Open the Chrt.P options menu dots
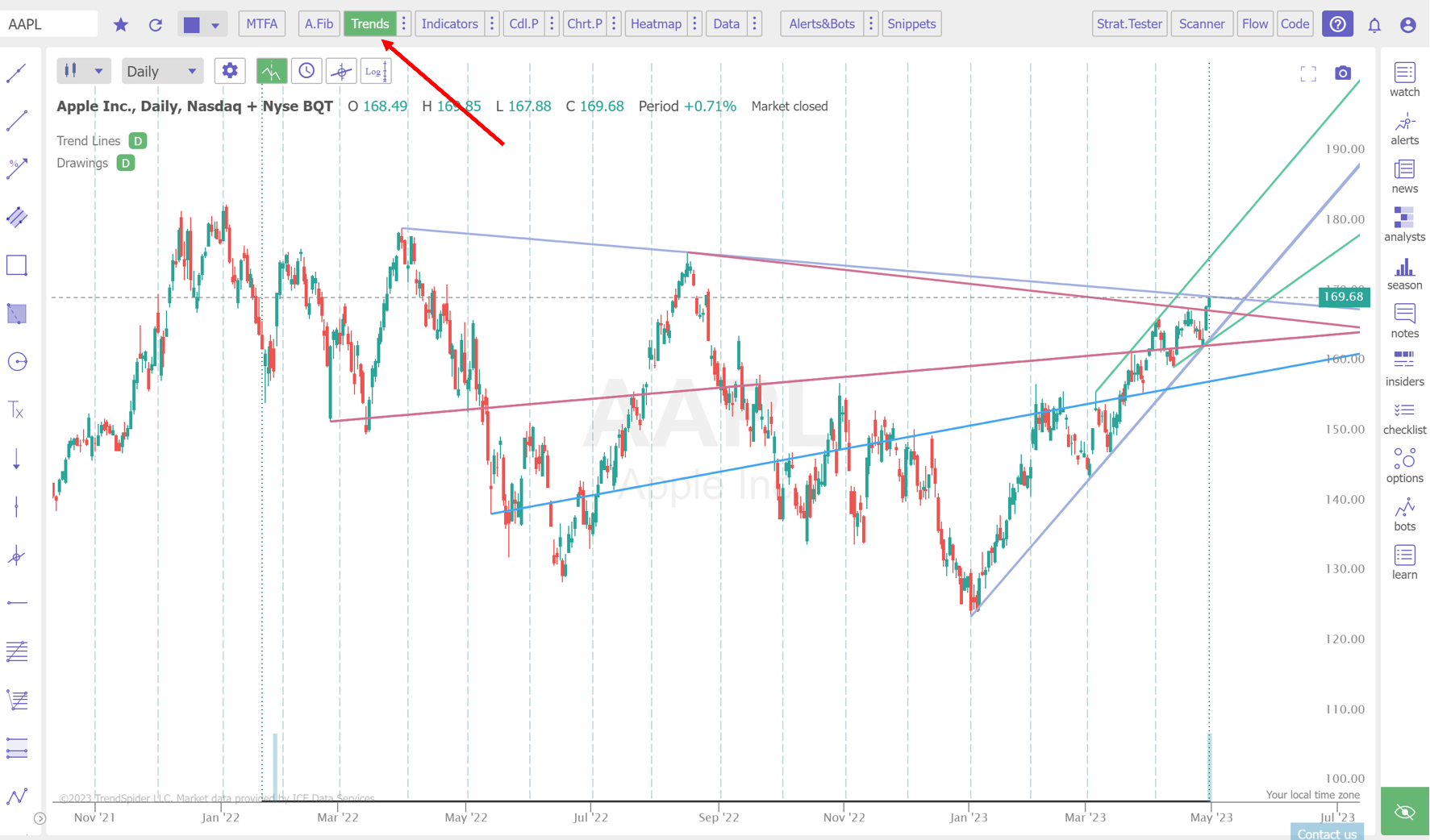The height and width of the screenshot is (840, 1430). pos(614,24)
